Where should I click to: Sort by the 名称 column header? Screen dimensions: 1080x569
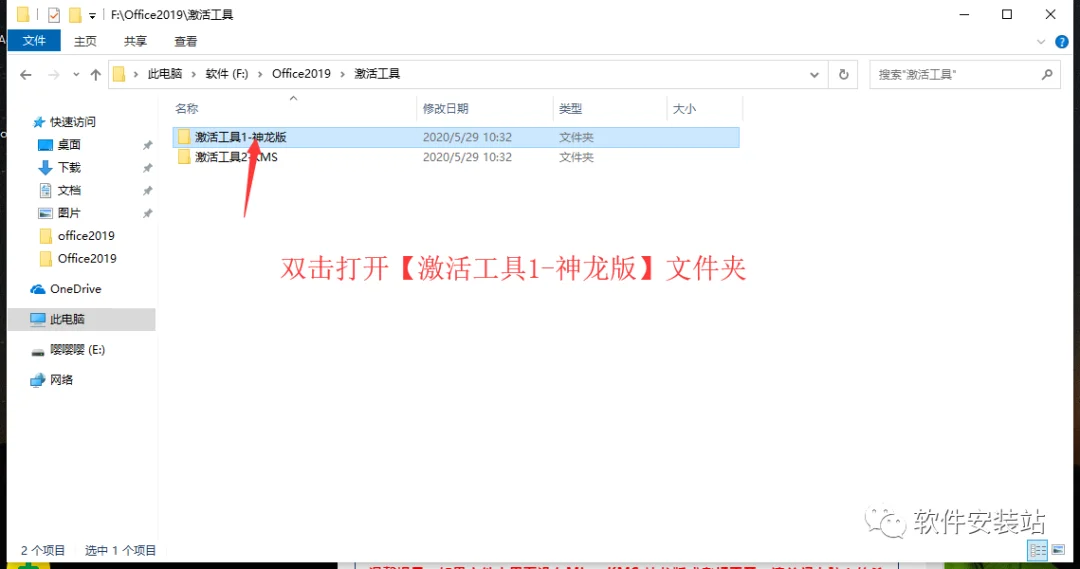tap(187, 109)
